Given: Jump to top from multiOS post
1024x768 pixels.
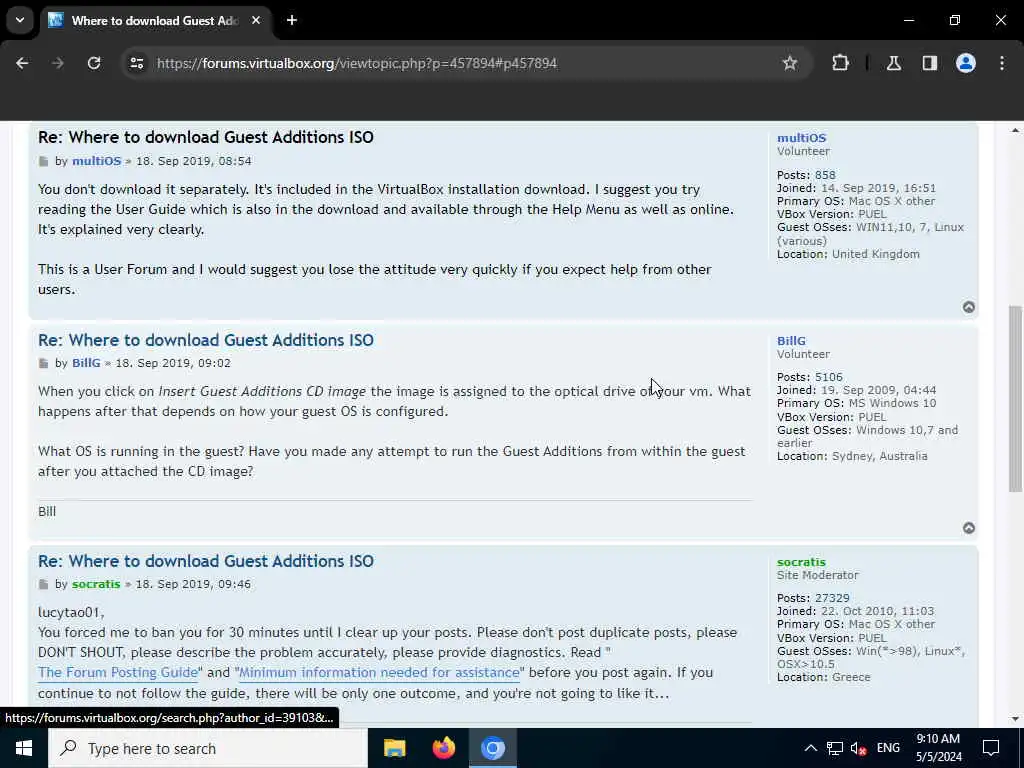Looking at the screenshot, I should (968, 307).
